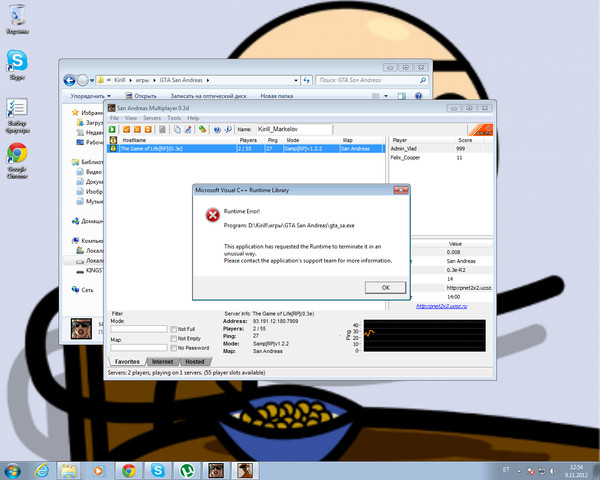This screenshot has width=600, height=480.
Task: Click the Explorer forward arrow button
Action: [83, 80]
